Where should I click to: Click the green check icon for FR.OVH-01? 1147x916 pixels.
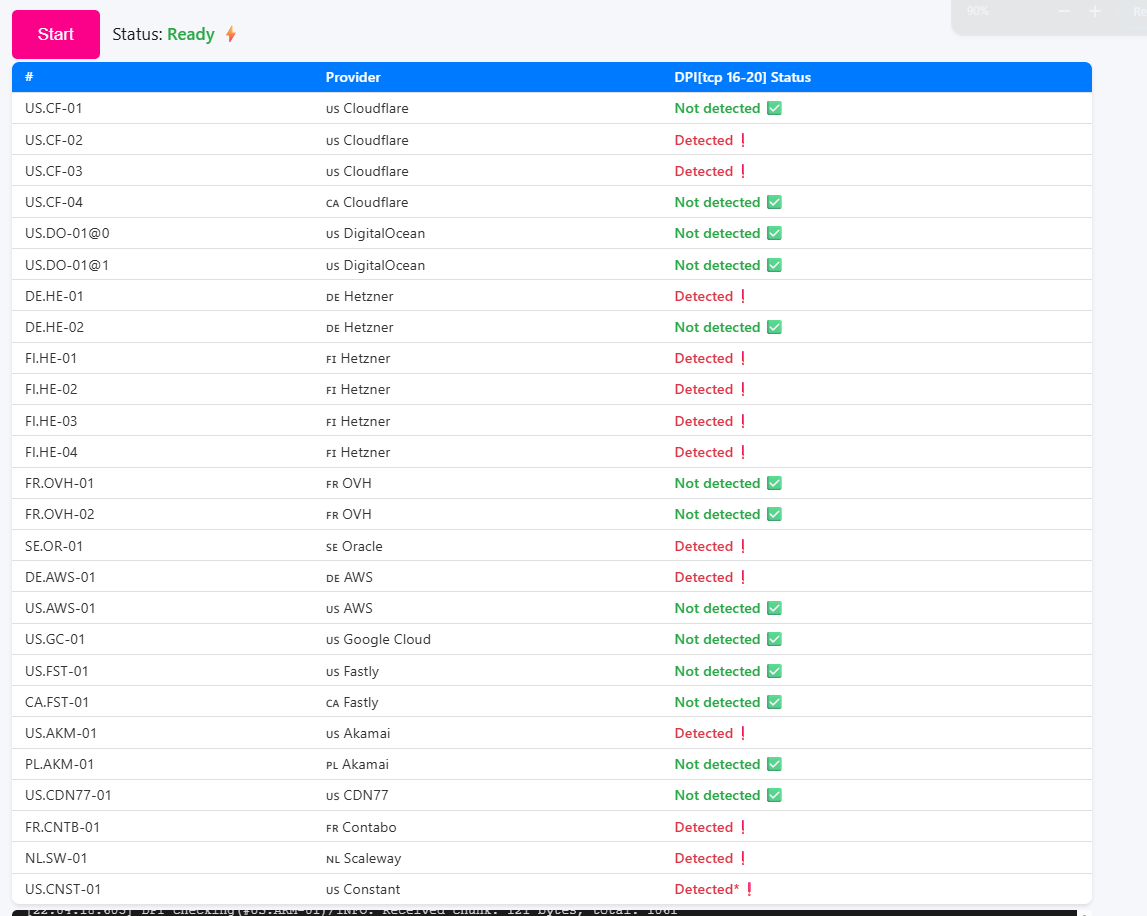(775, 483)
